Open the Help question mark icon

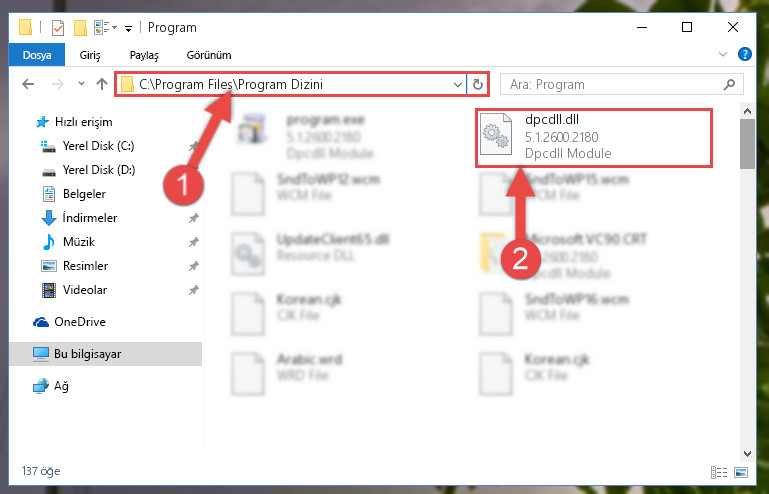point(744,54)
